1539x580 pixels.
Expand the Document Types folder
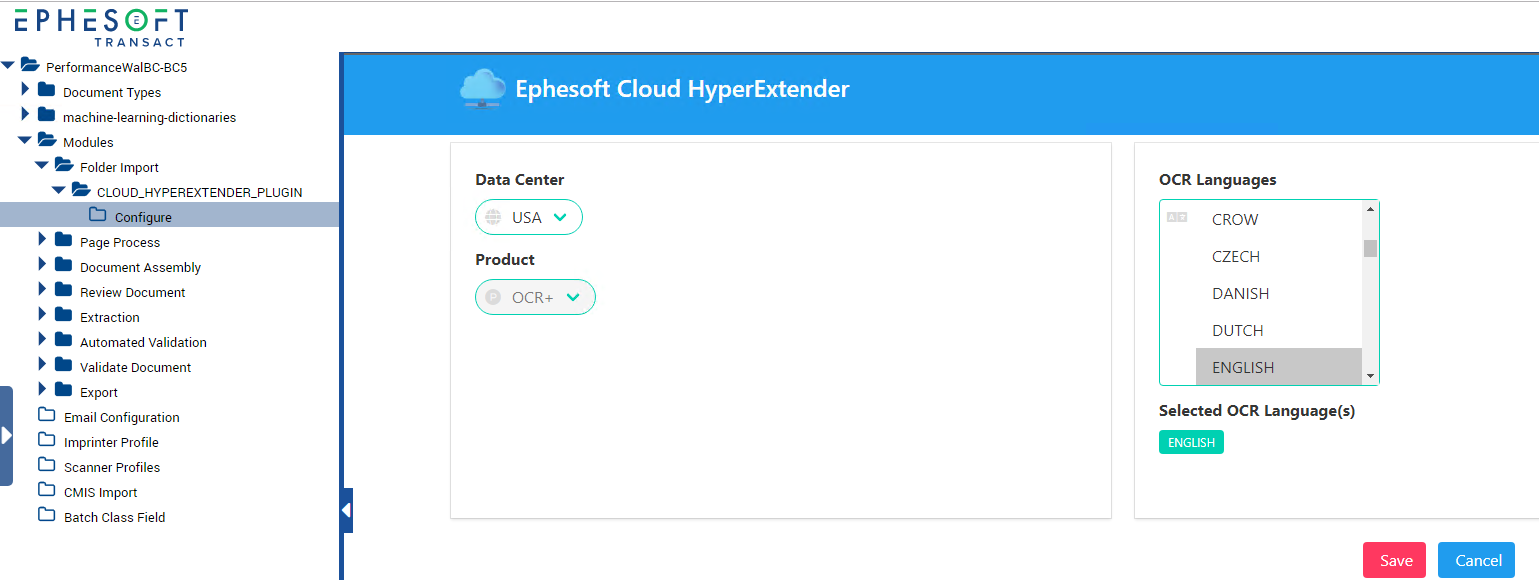tap(25, 90)
